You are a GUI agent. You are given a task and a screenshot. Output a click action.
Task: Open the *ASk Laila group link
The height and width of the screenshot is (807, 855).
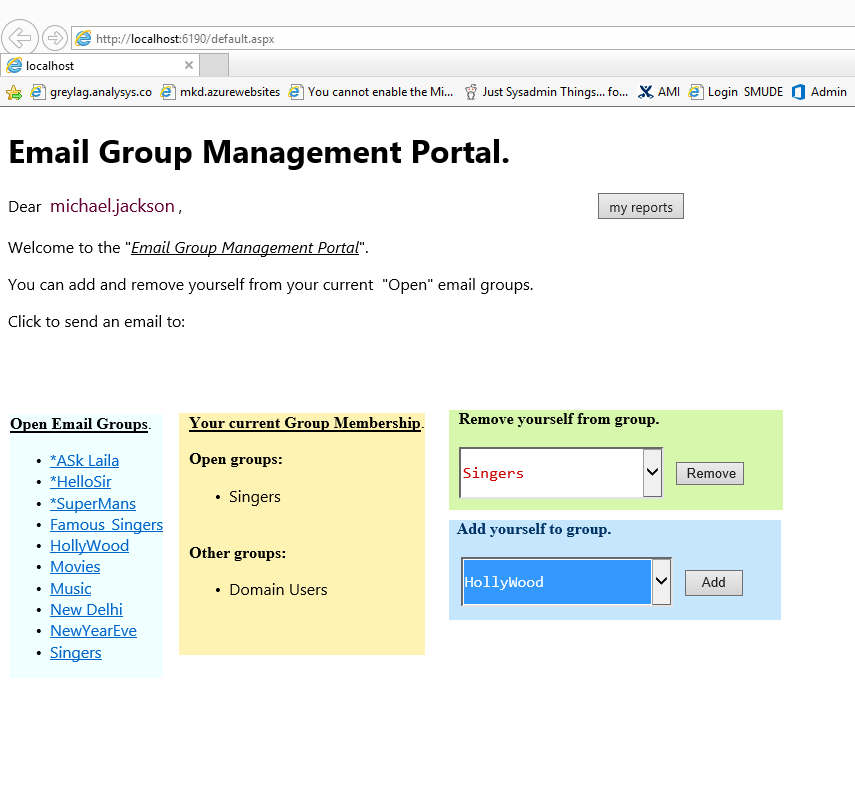point(85,461)
